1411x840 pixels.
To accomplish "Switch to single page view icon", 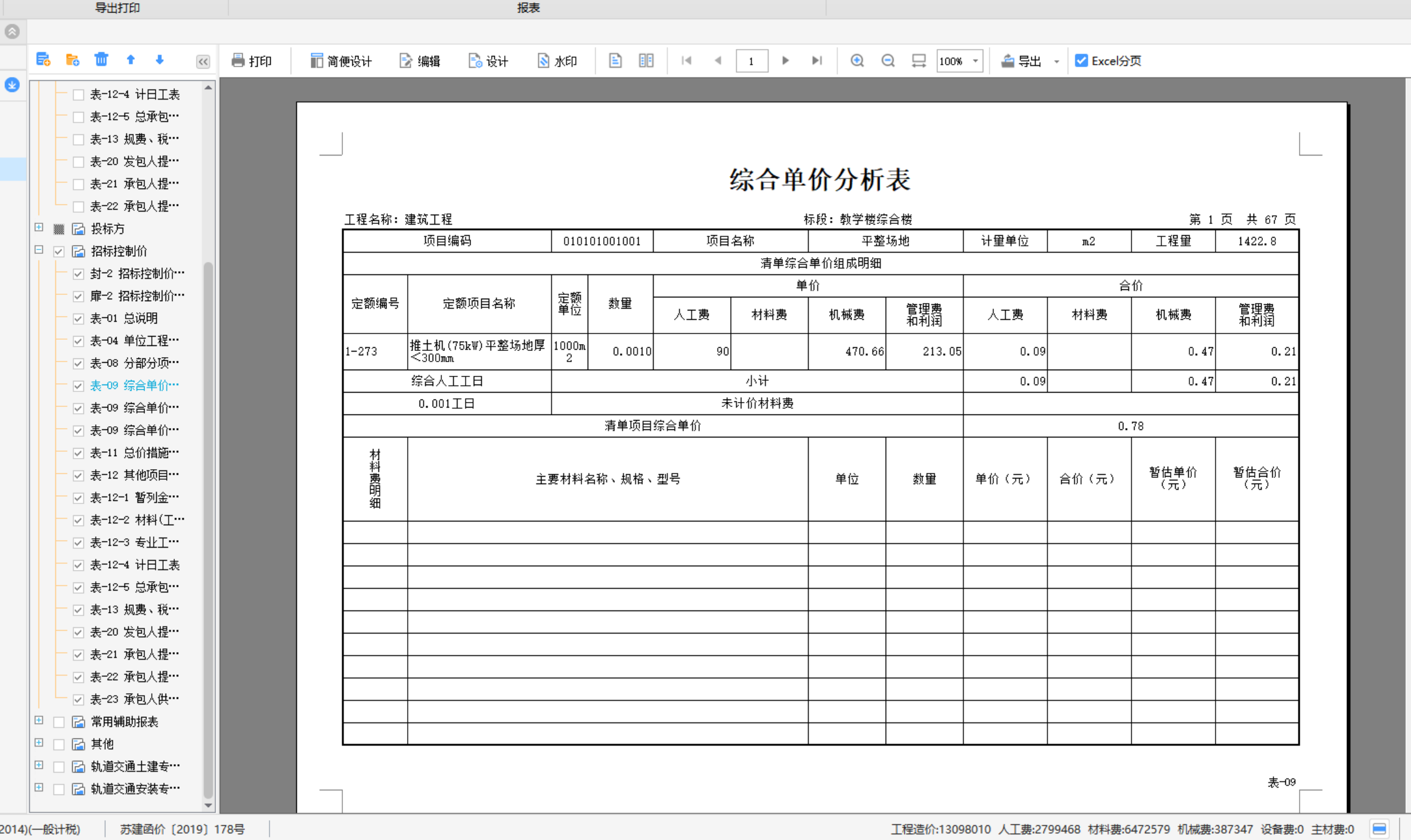I will [x=615, y=60].
